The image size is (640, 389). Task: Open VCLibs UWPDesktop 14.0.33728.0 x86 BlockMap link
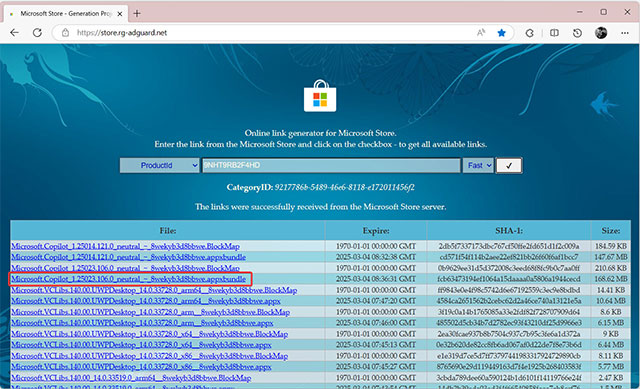coord(149,356)
